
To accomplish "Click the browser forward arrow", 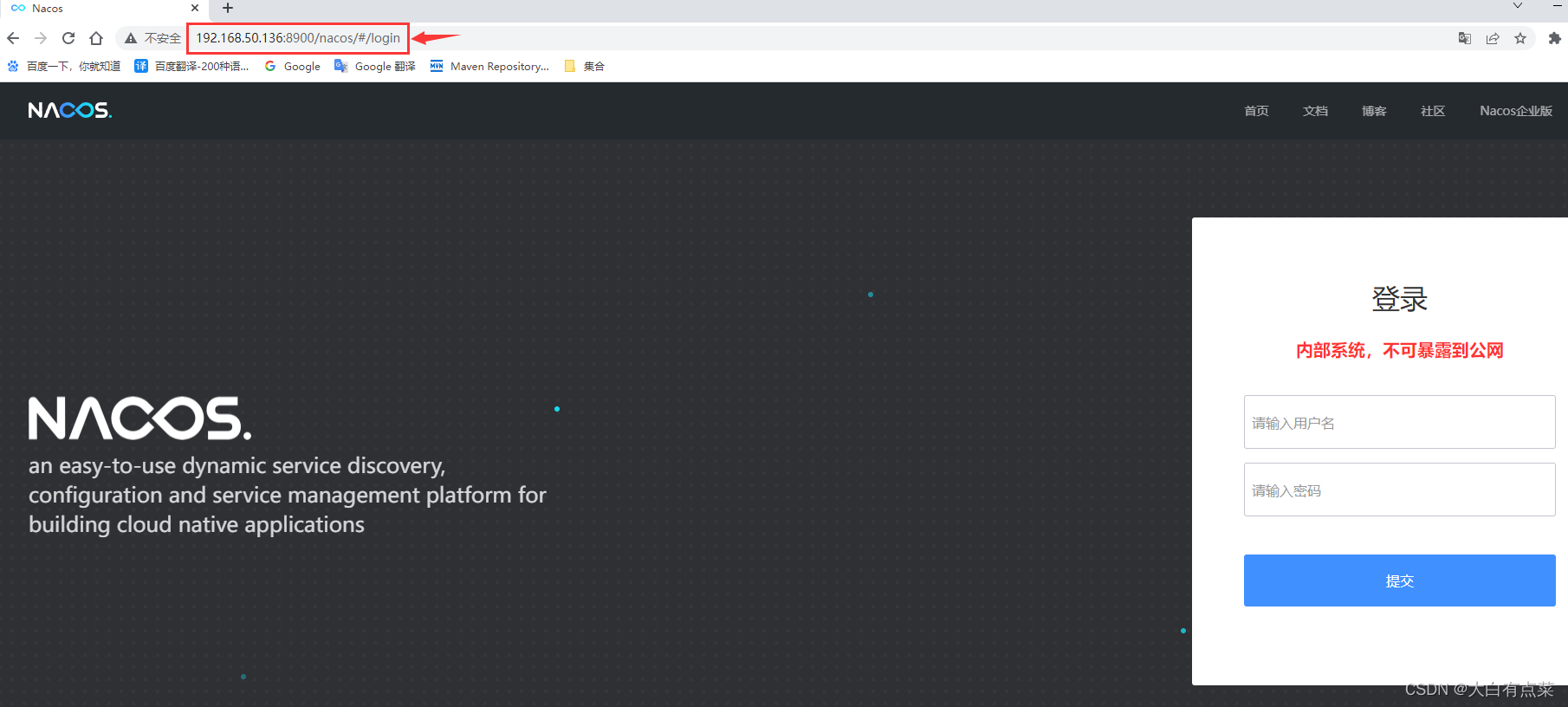I will pos(41,38).
